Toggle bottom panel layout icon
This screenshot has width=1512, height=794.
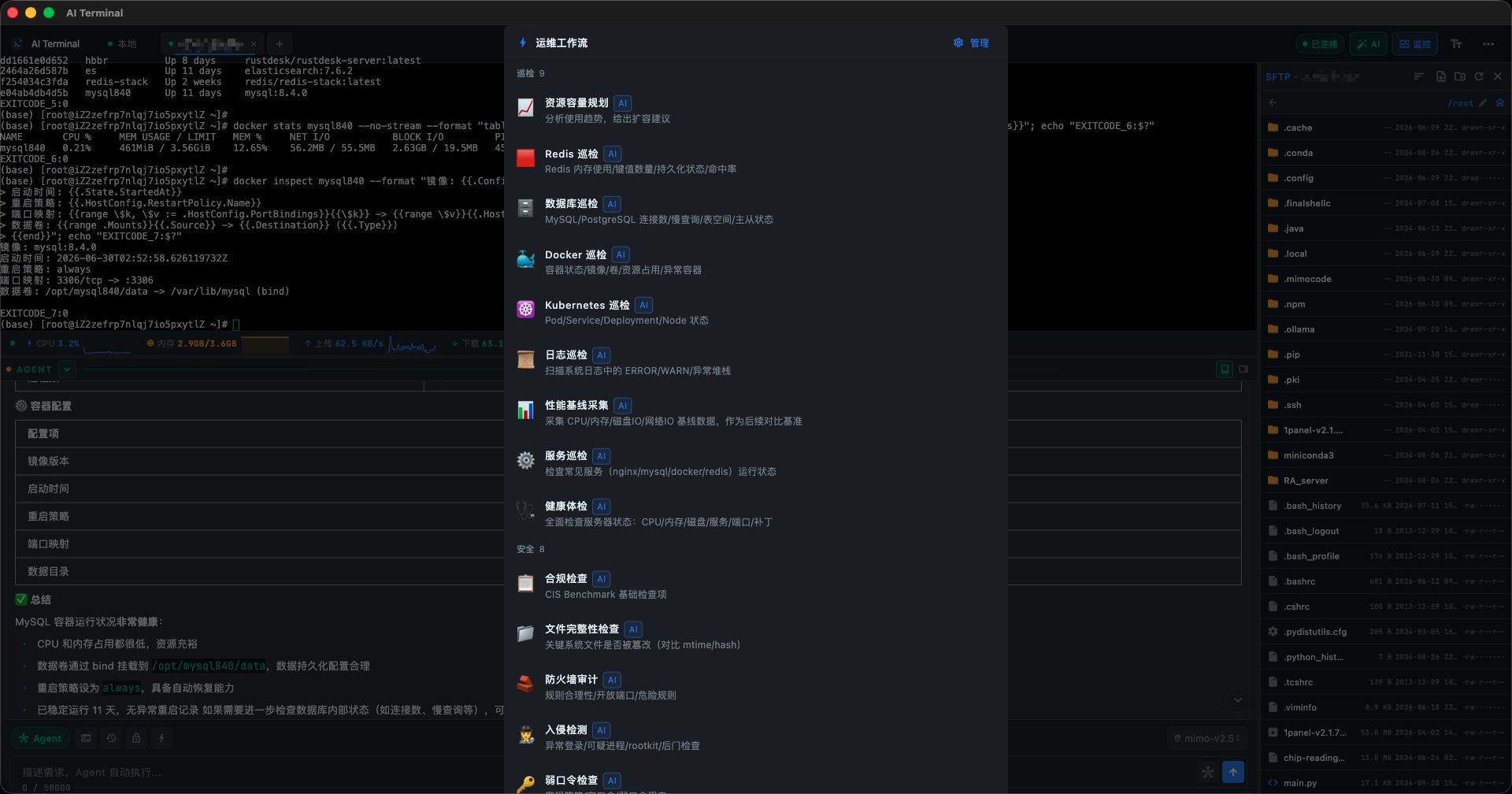[x=1225, y=369]
